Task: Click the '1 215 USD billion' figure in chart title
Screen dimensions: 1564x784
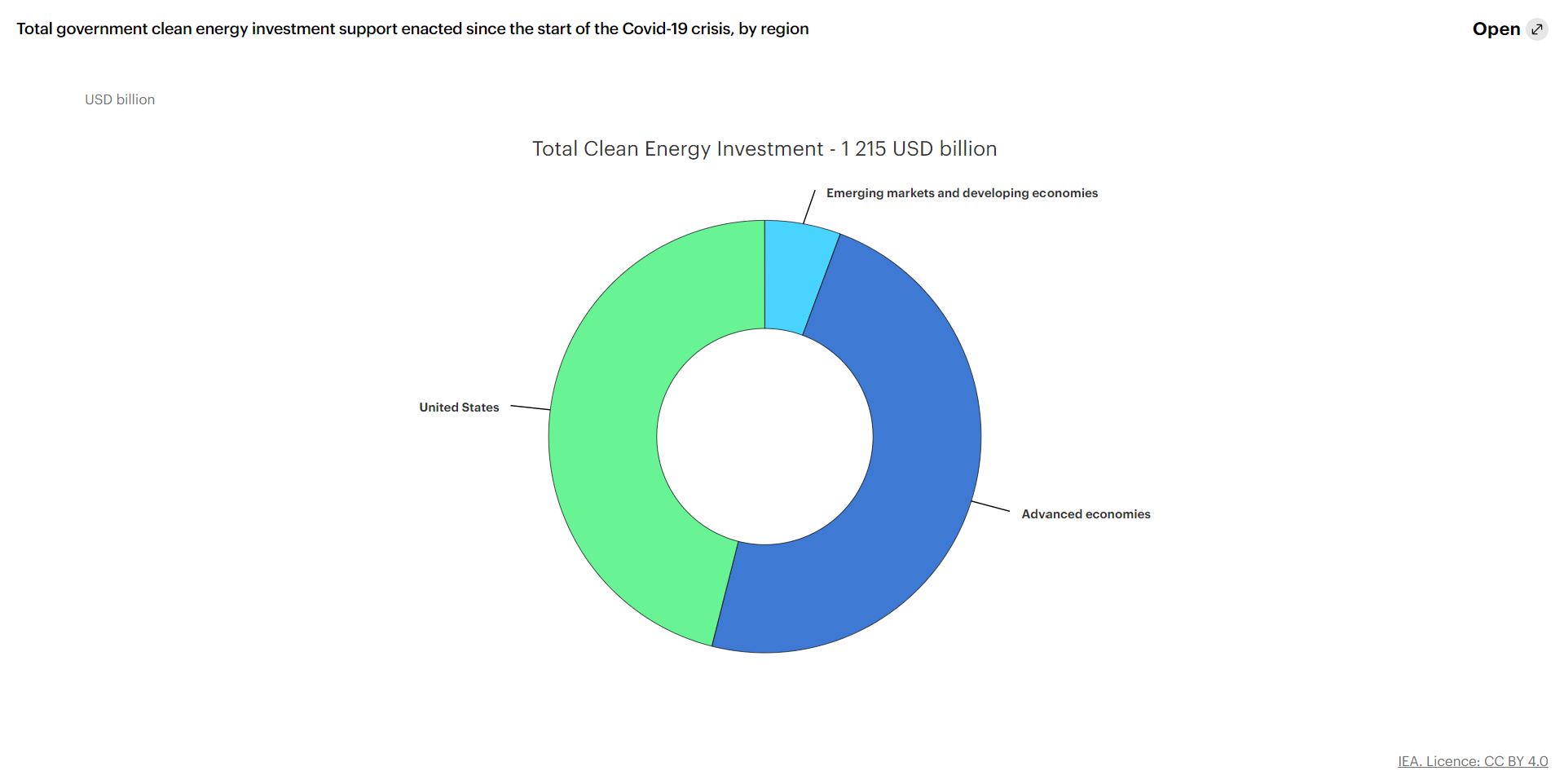Action: [919, 149]
